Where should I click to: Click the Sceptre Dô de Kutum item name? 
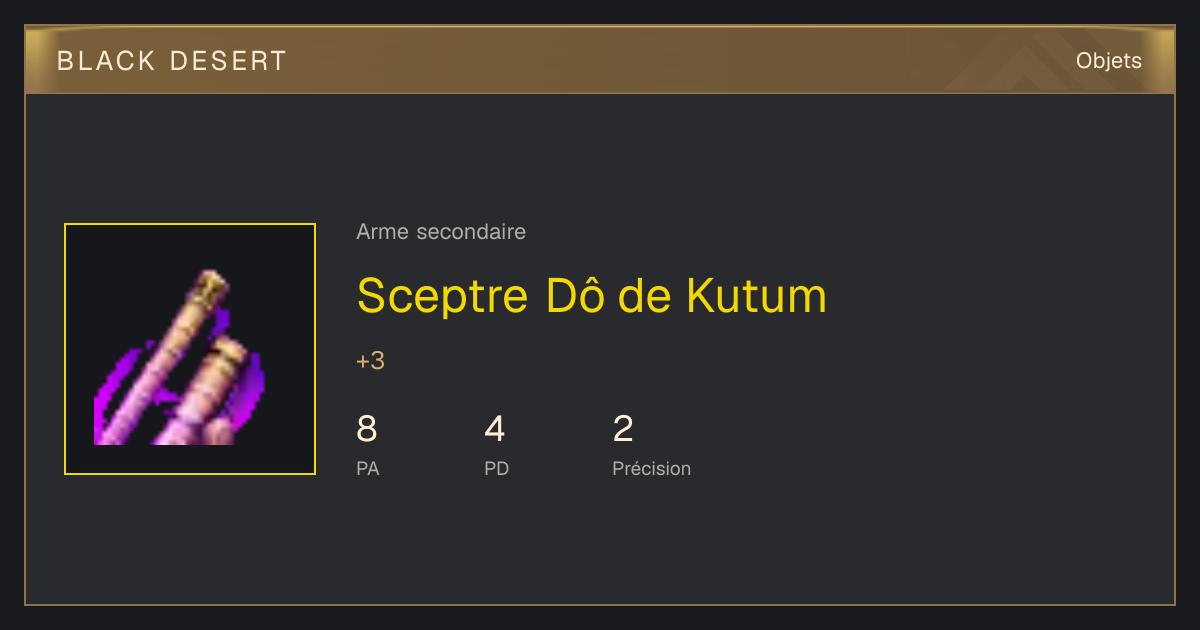(x=592, y=295)
